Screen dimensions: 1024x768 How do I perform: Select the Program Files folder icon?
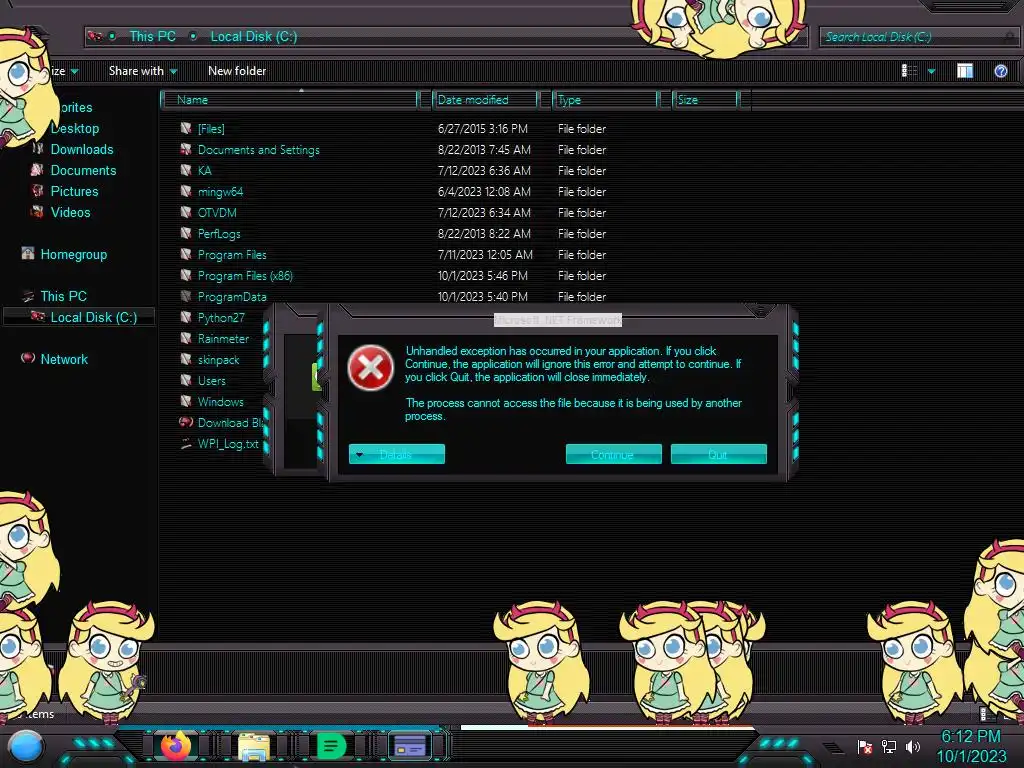pyautogui.click(x=186, y=254)
